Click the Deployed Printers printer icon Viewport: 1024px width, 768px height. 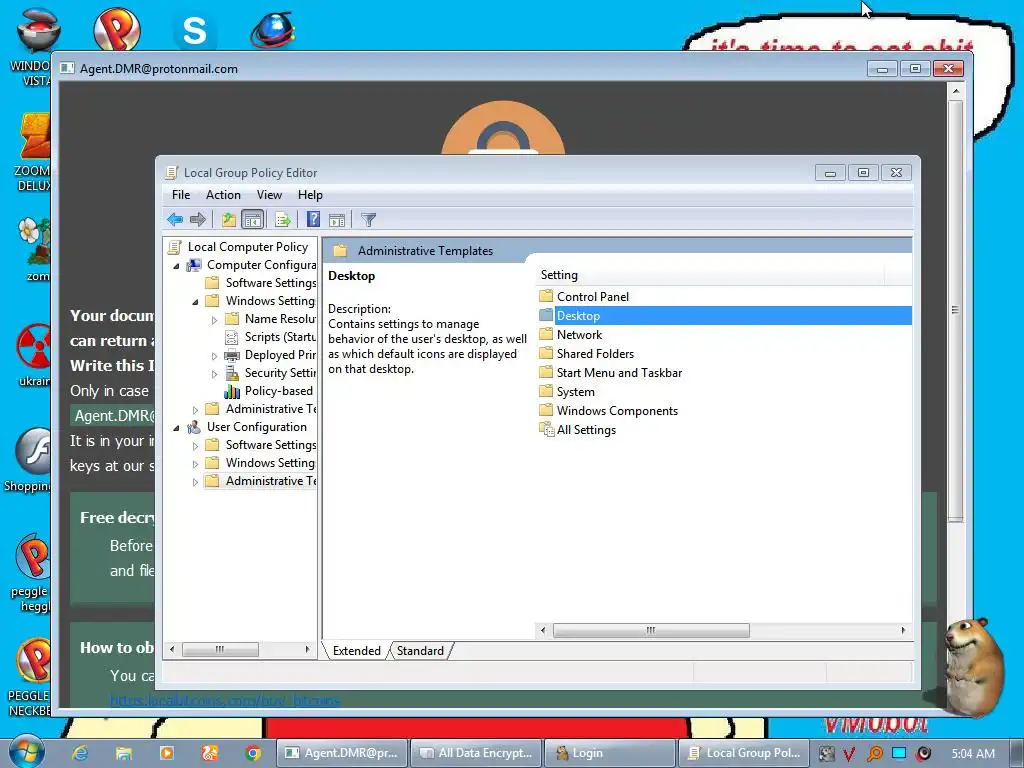[231, 355]
